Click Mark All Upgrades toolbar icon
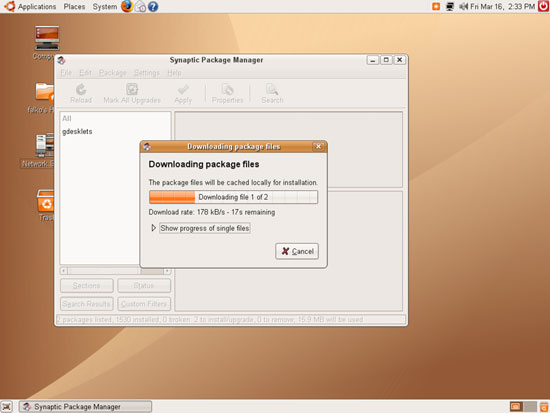 point(132,89)
